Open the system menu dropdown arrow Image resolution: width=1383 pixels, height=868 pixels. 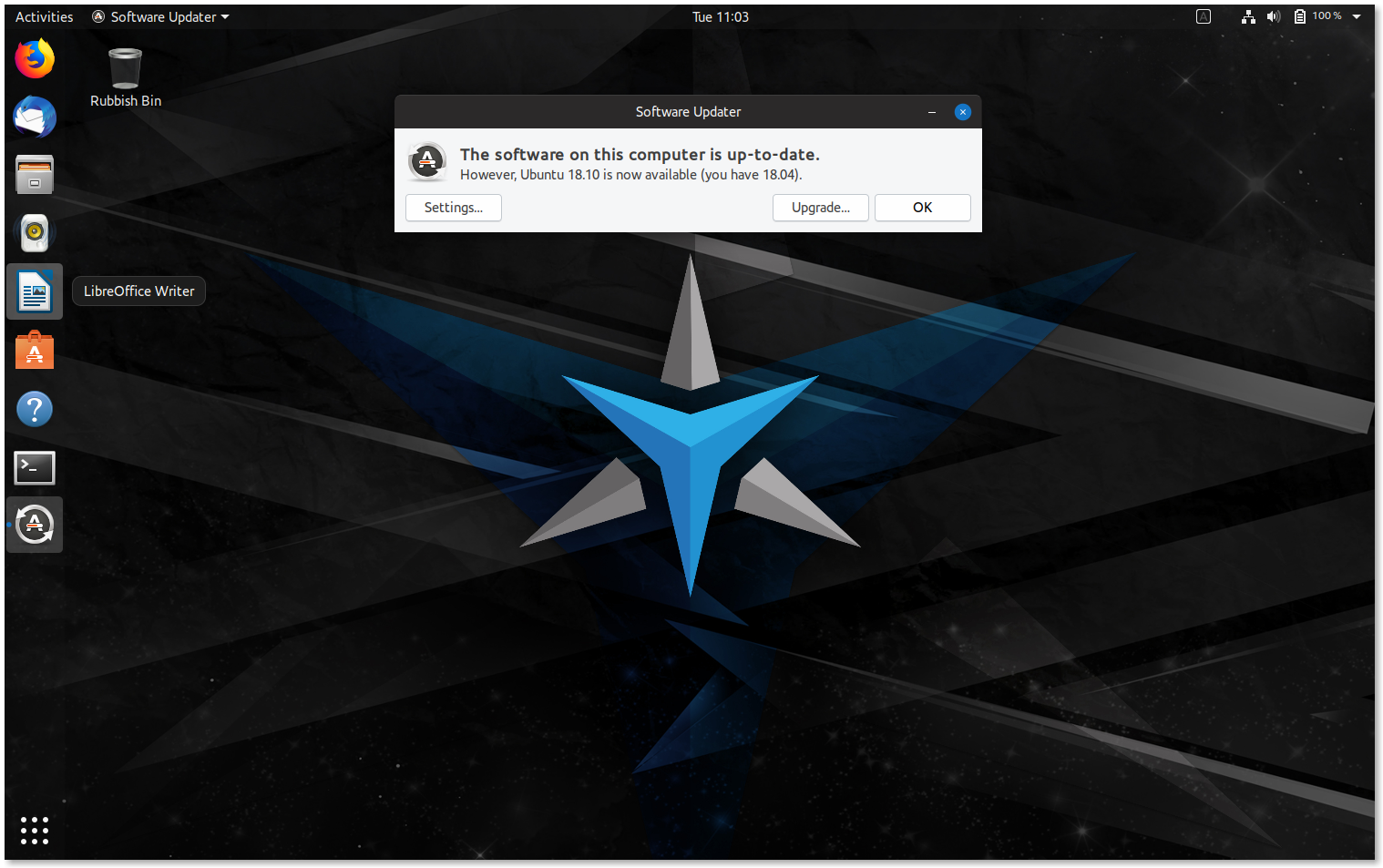(x=1357, y=16)
